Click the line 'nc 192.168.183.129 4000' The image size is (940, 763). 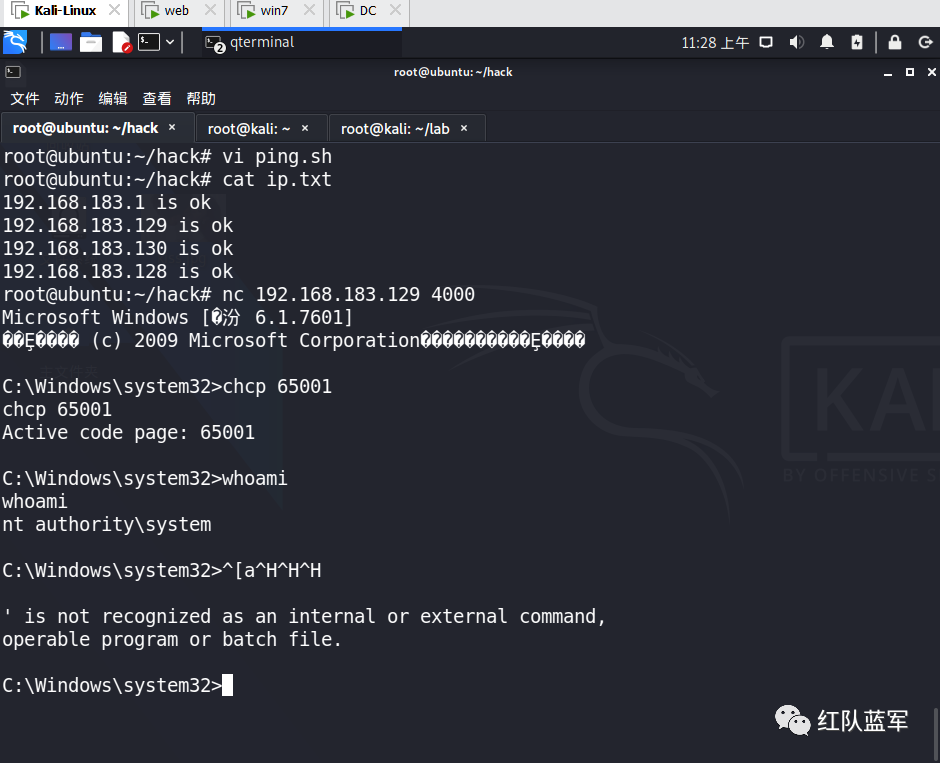coord(348,294)
